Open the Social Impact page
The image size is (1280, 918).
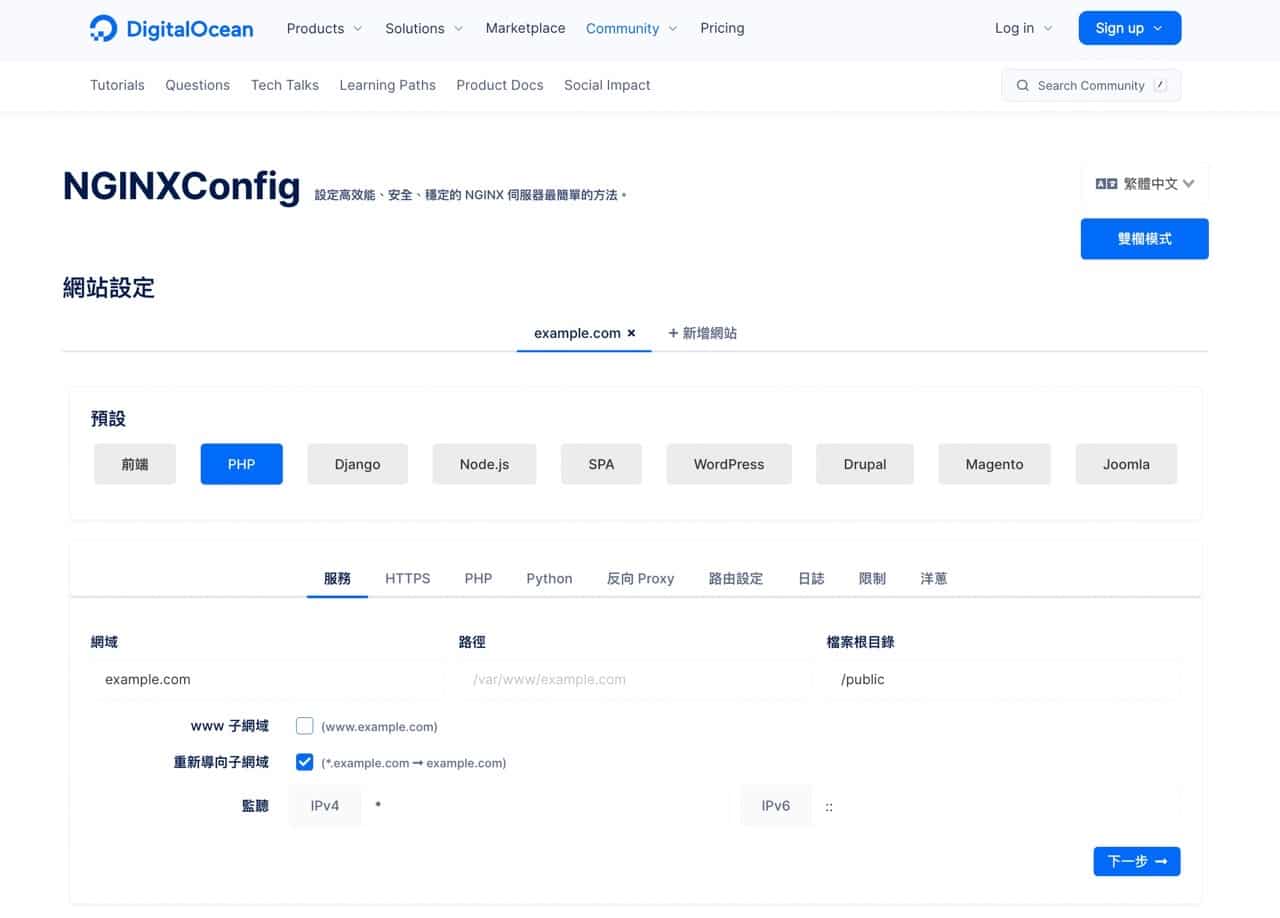pyautogui.click(x=607, y=85)
